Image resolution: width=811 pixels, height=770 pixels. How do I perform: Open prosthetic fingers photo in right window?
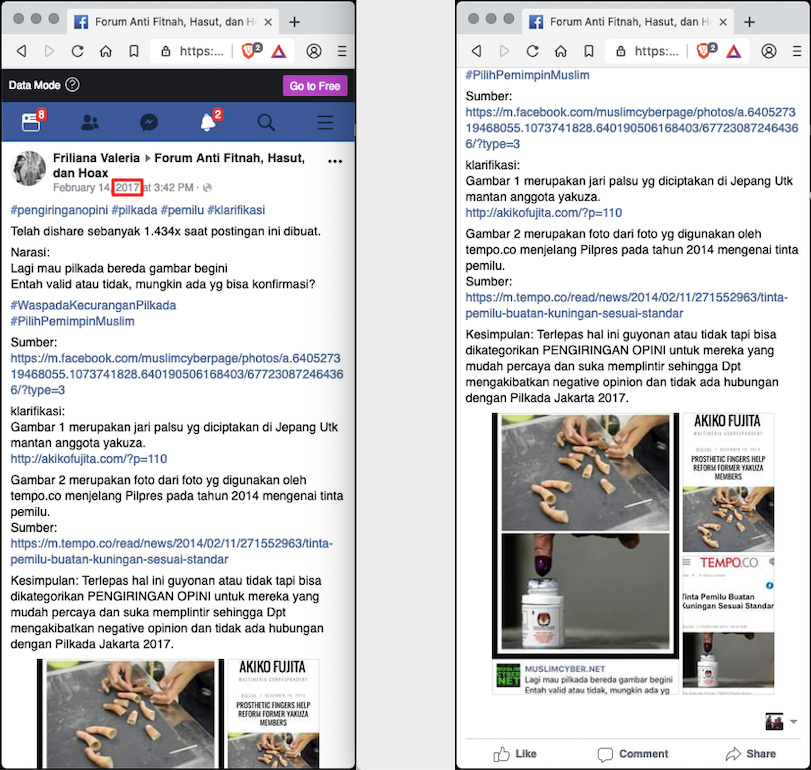pyautogui.click(x=585, y=472)
